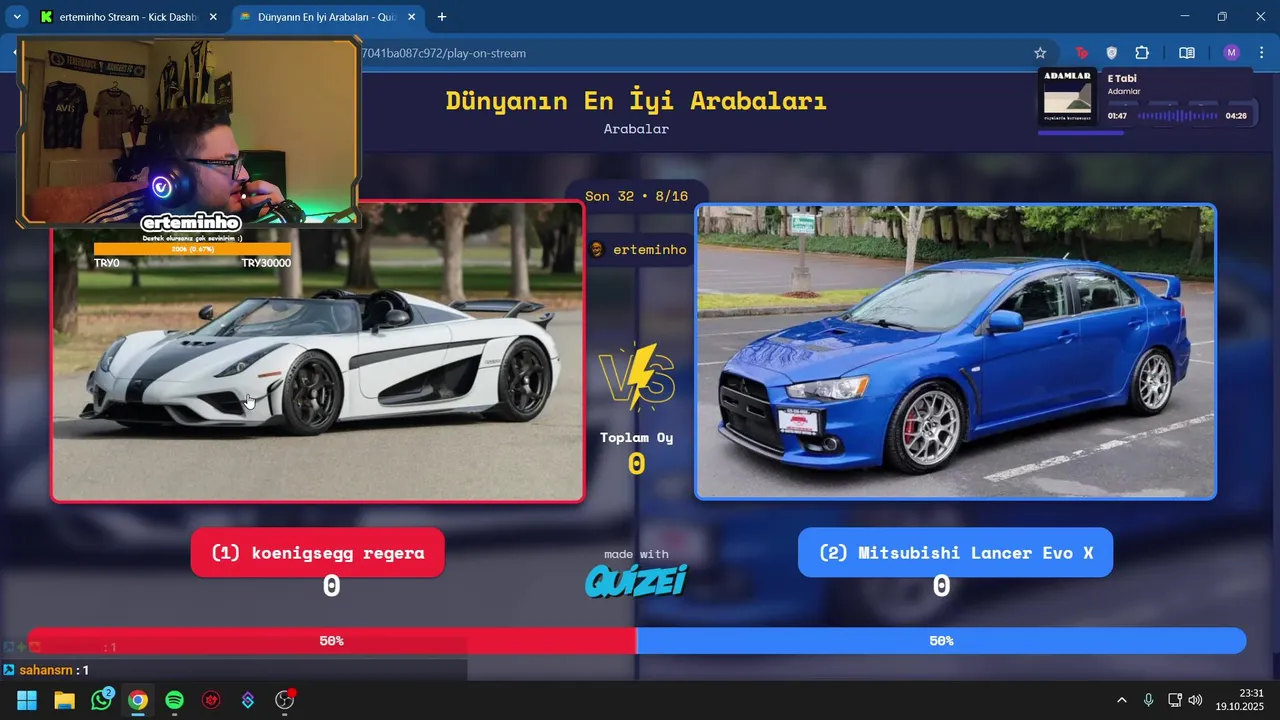Open the reading mode book icon
This screenshot has width=1280, height=720.
(x=1187, y=53)
